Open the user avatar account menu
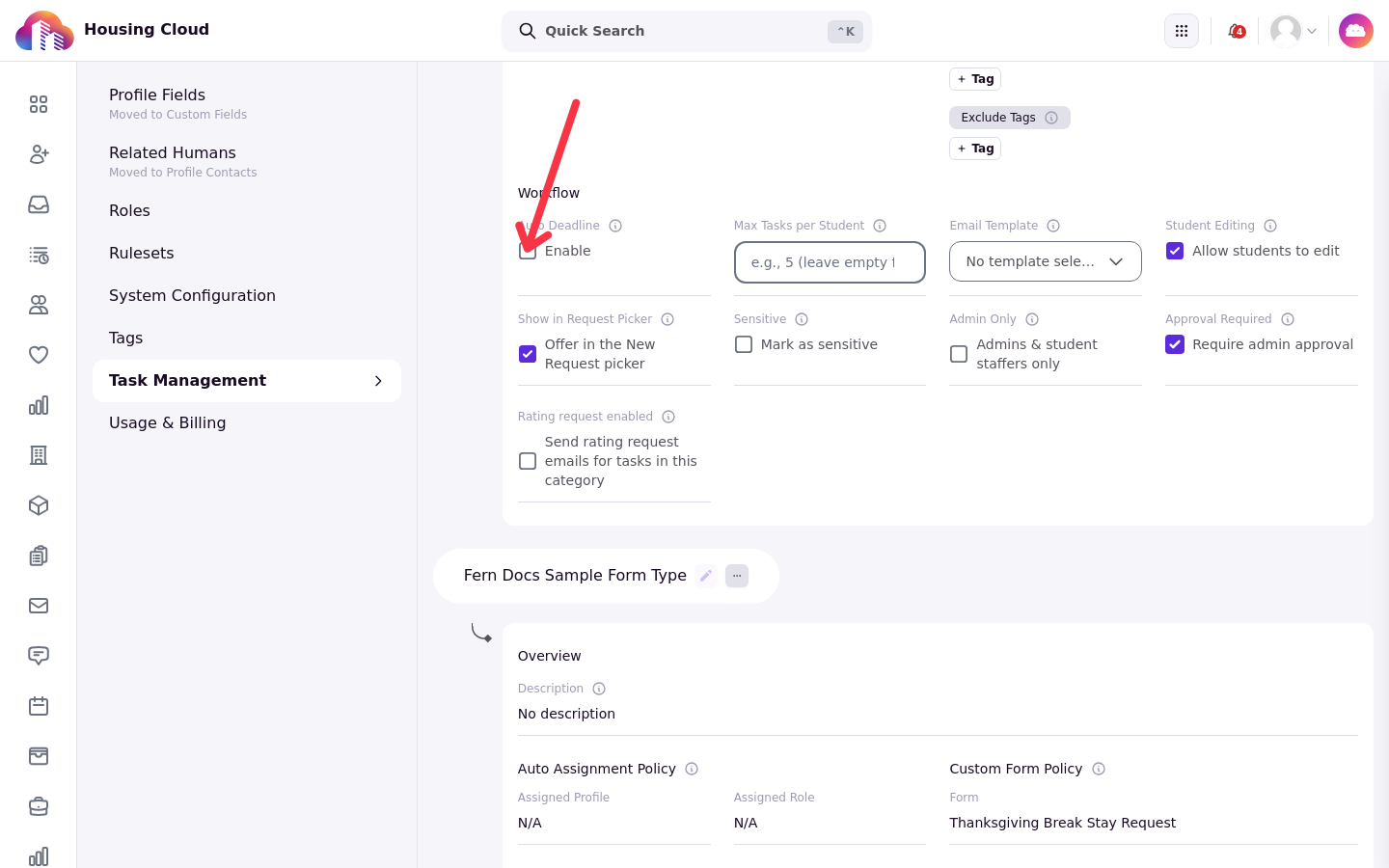1389x868 pixels. [1294, 31]
